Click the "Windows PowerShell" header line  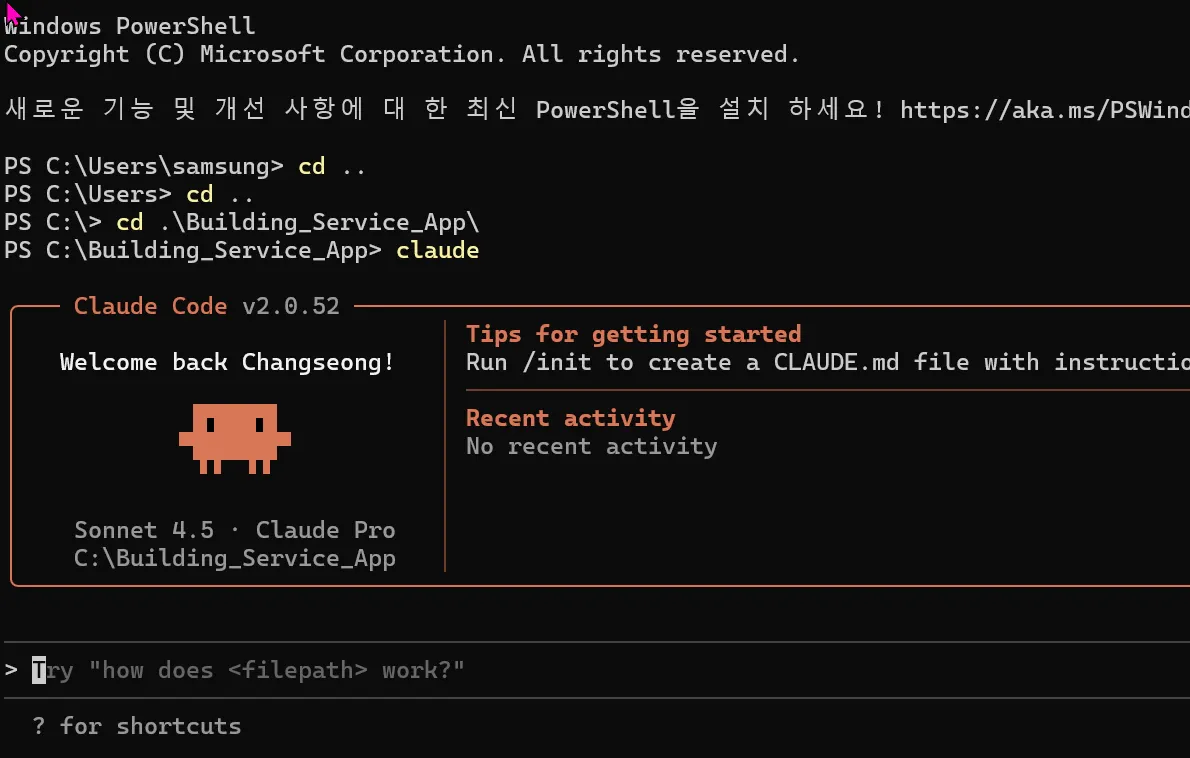(x=130, y=26)
